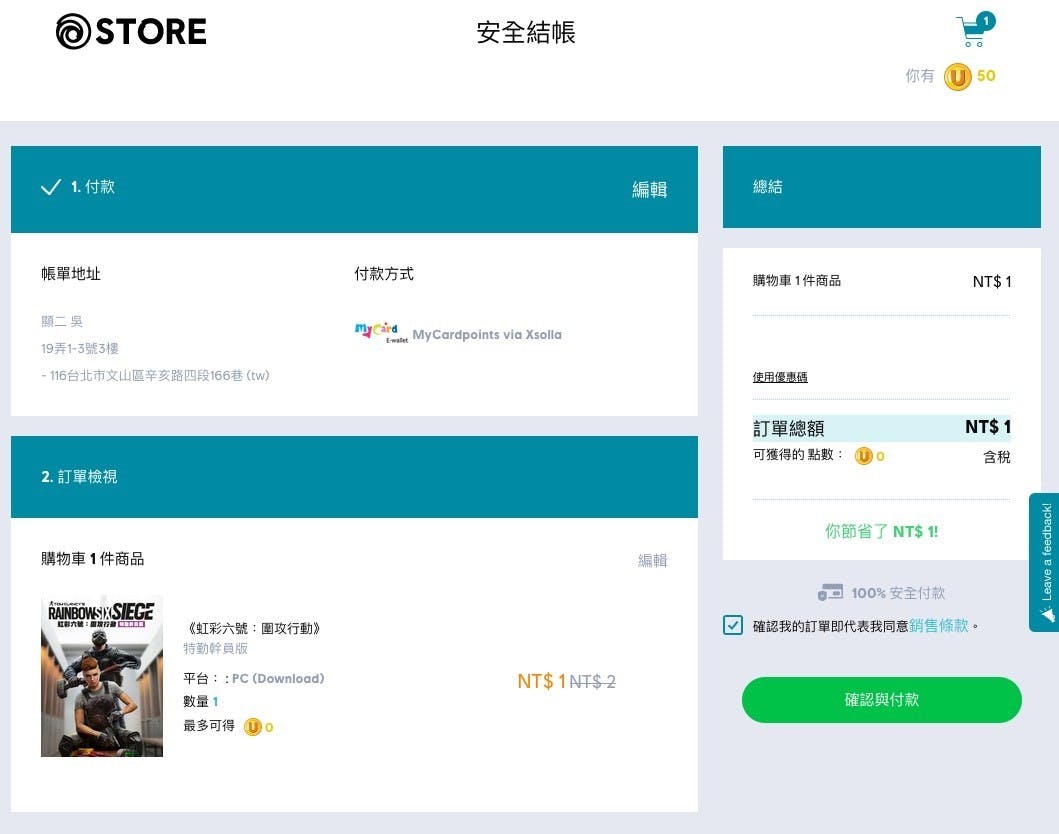Click the 特勤幹員版 edition text
1059x834 pixels.
215,648
